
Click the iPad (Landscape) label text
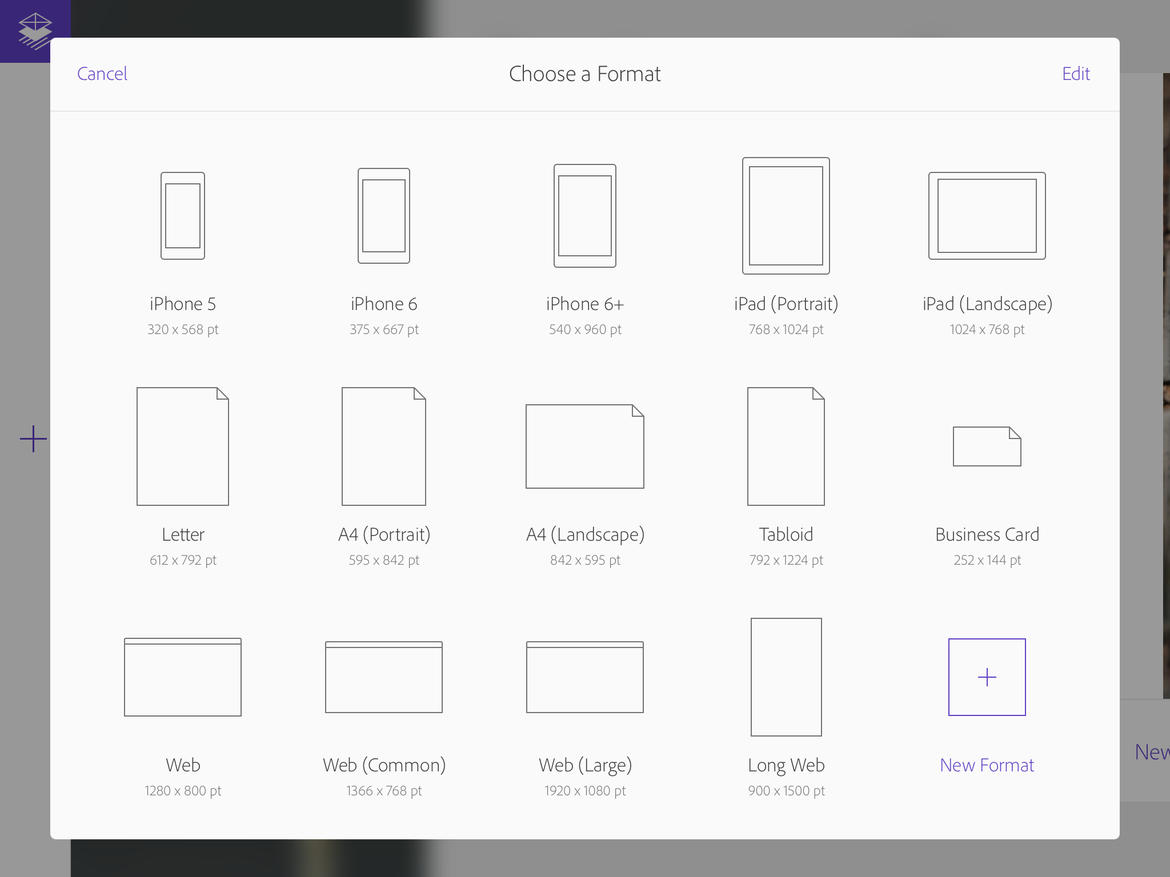pyautogui.click(x=986, y=304)
